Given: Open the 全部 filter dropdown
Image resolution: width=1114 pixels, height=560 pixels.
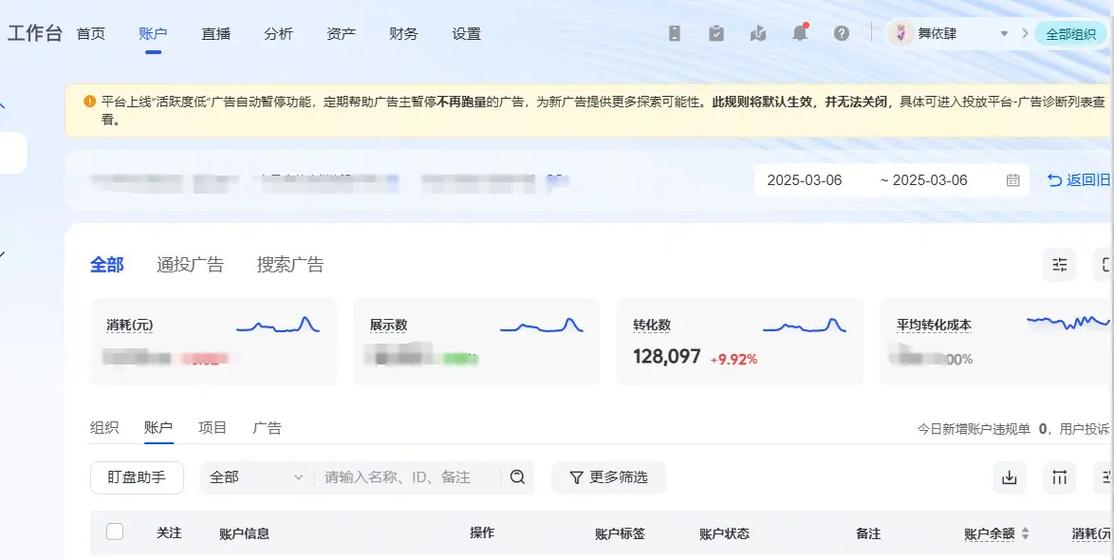Looking at the screenshot, I should coord(256,477).
